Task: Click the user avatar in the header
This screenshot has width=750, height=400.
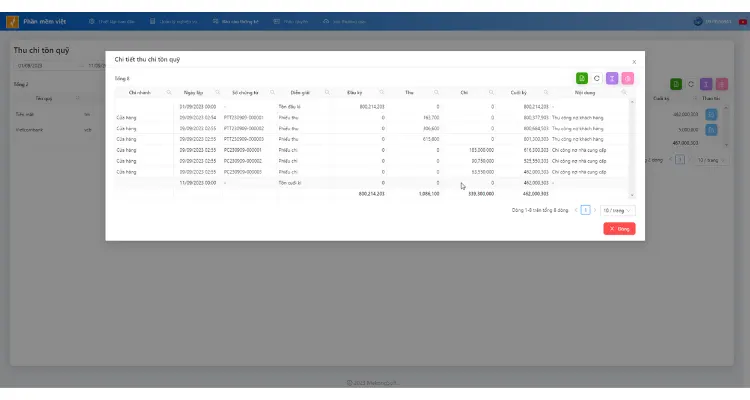Action: [x=698, y=22]
